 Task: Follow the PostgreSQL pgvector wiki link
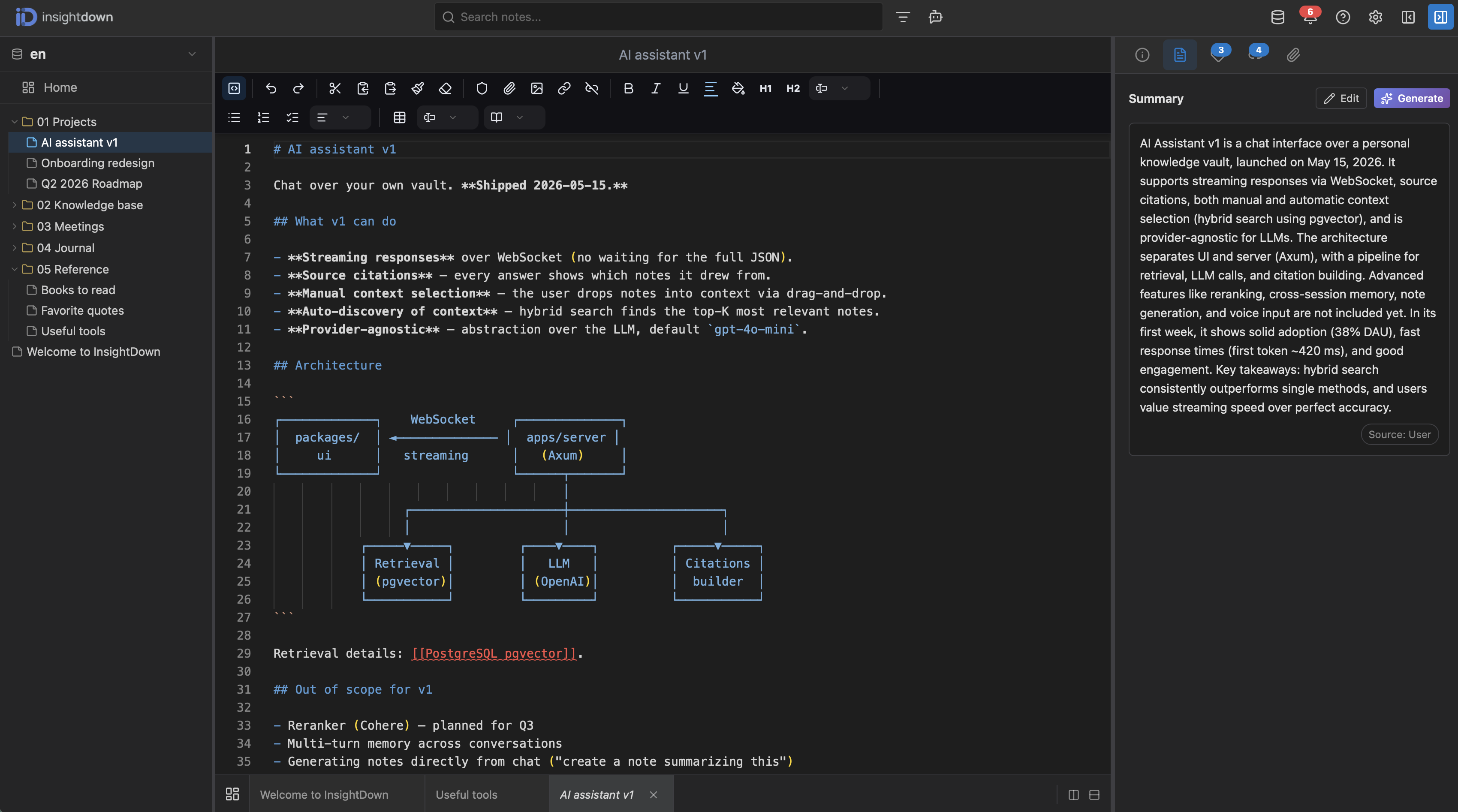coord(494,653)
